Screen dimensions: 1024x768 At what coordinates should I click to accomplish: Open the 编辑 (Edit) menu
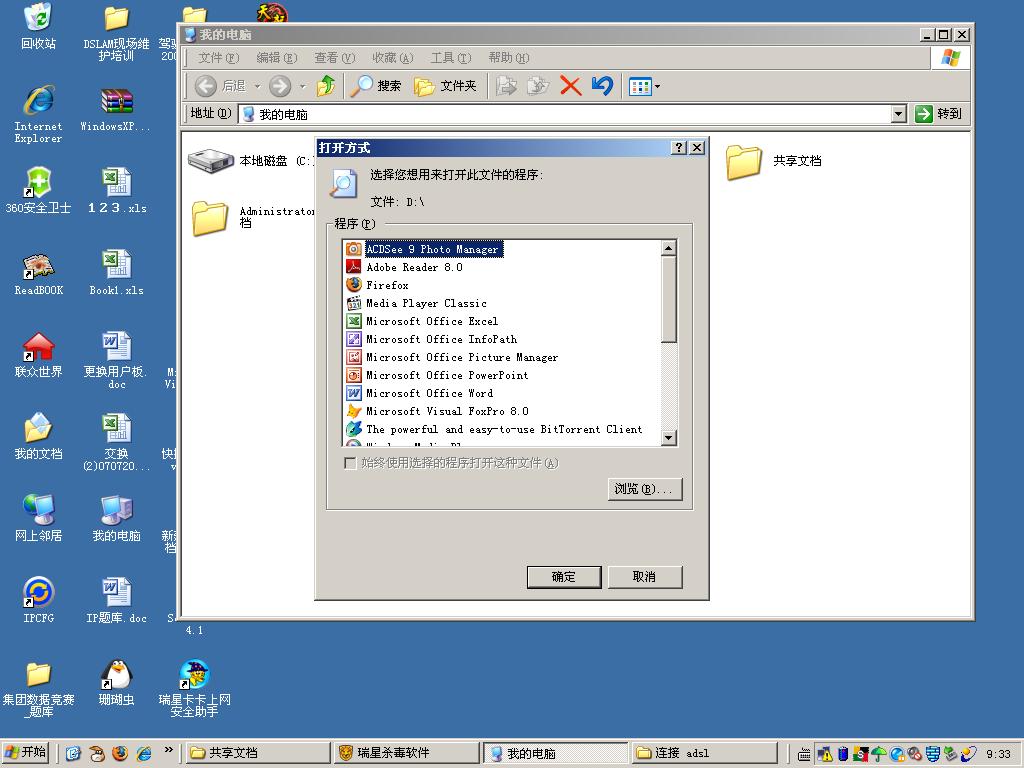(277, 57)
